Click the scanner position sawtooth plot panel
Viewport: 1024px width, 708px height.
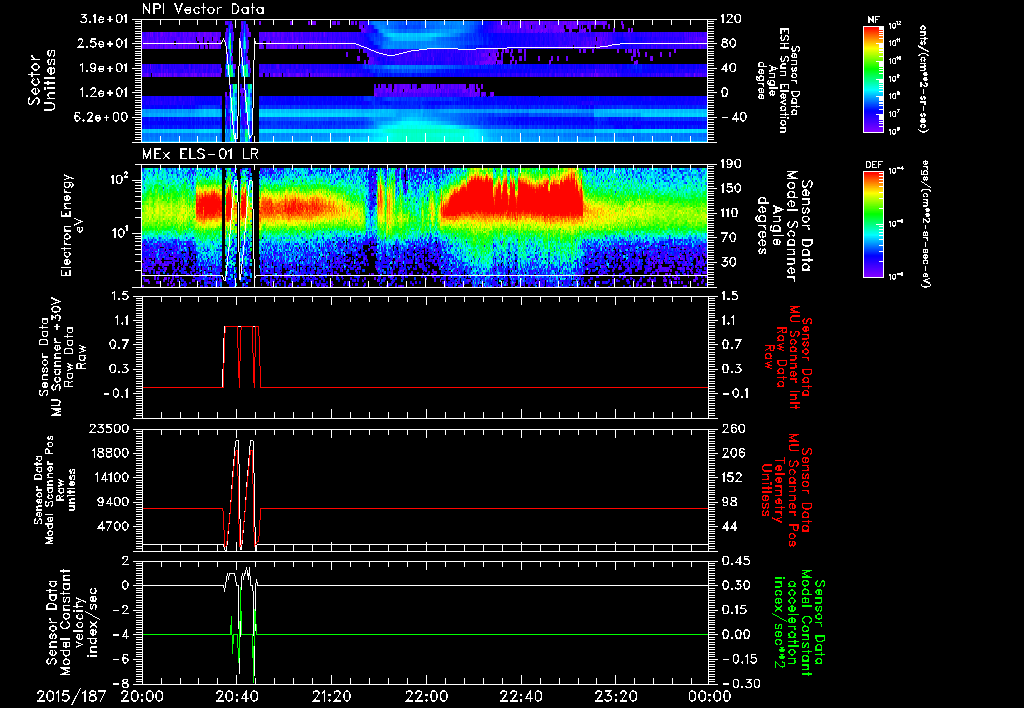[424, 490]
